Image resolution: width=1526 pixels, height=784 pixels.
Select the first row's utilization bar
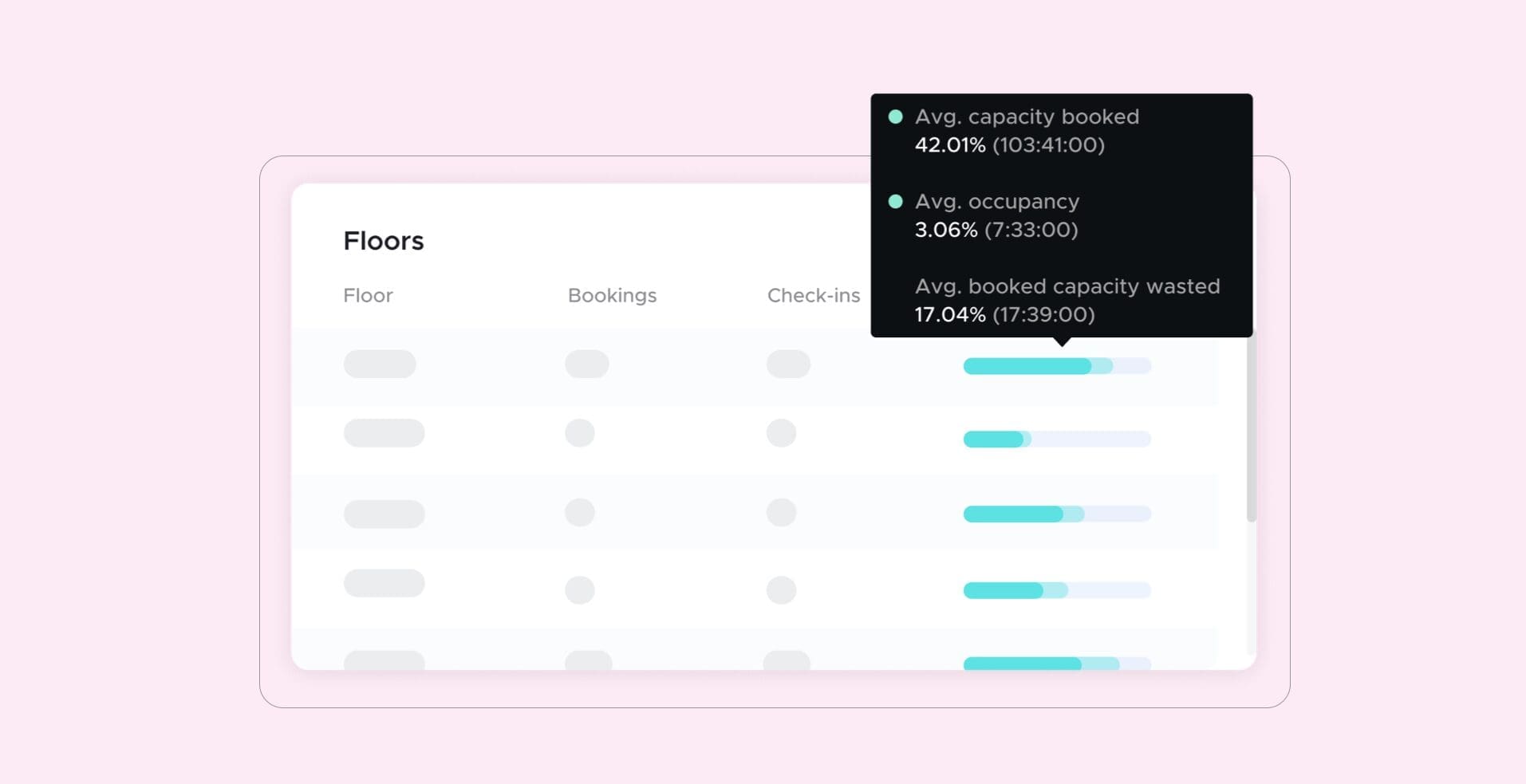click(1056, 366)
